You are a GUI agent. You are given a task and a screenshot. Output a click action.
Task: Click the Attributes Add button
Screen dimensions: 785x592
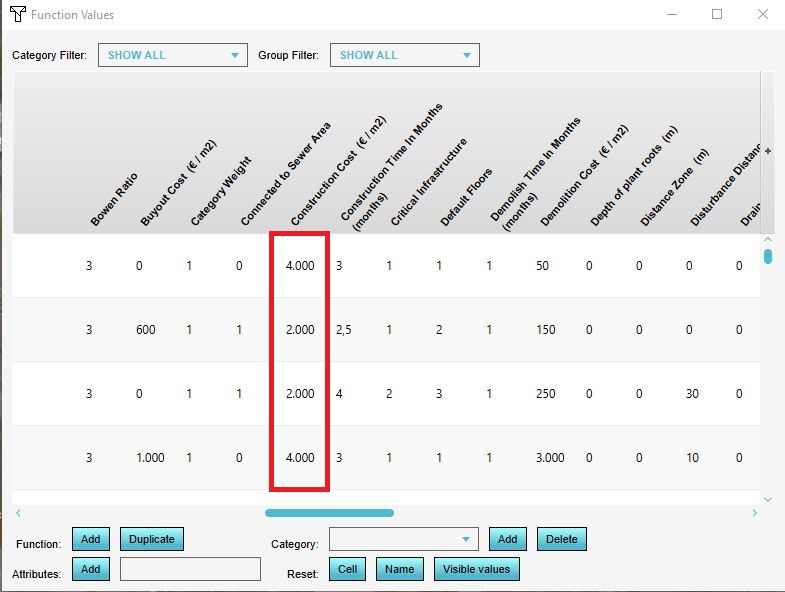coord(91,569)
